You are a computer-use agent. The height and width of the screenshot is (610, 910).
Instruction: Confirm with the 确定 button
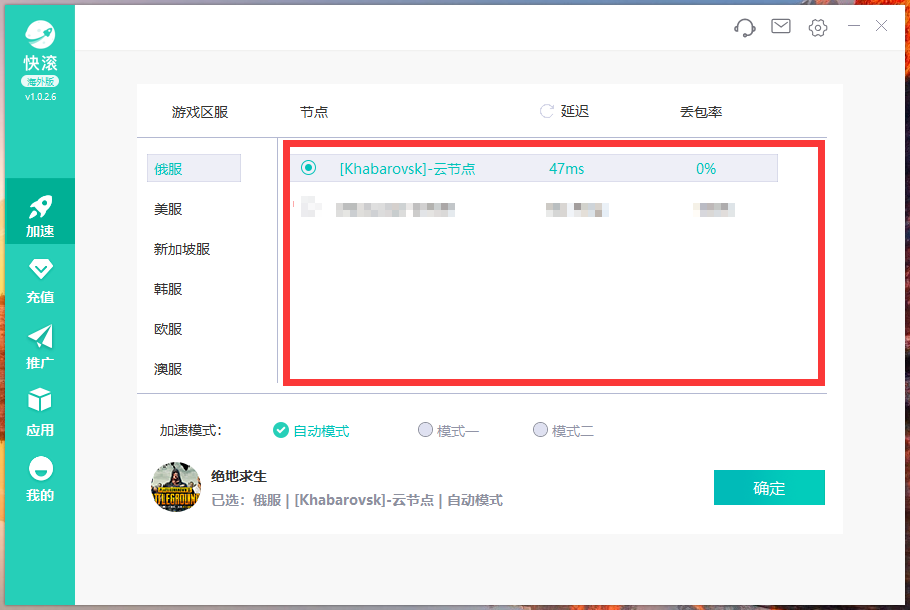769,488
